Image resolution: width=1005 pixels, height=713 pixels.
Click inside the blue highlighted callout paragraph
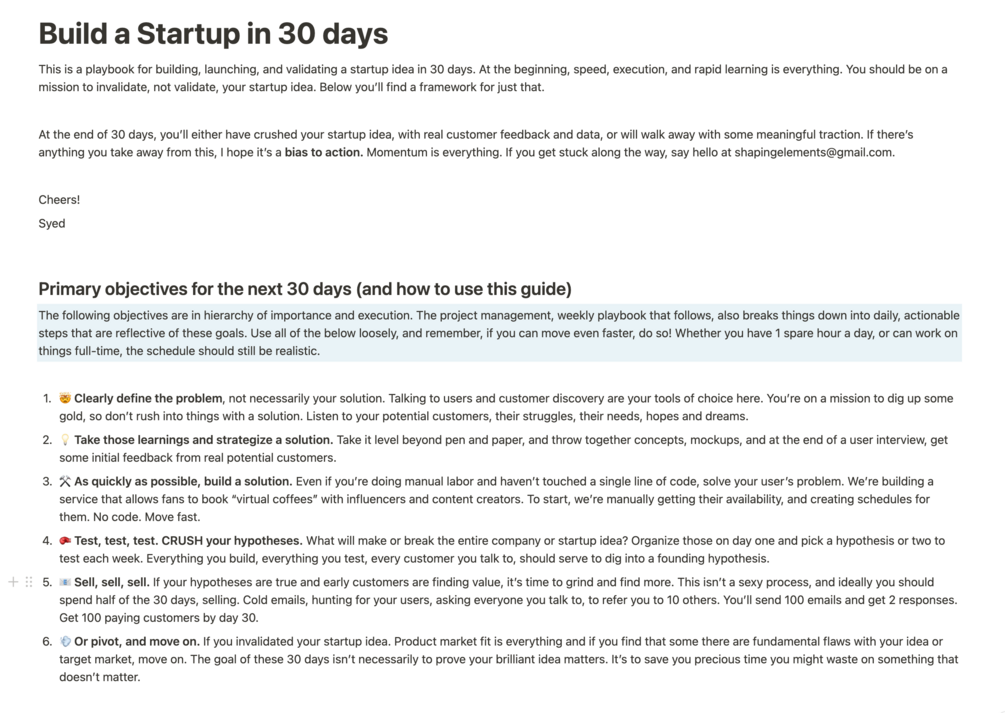[498, 333]
